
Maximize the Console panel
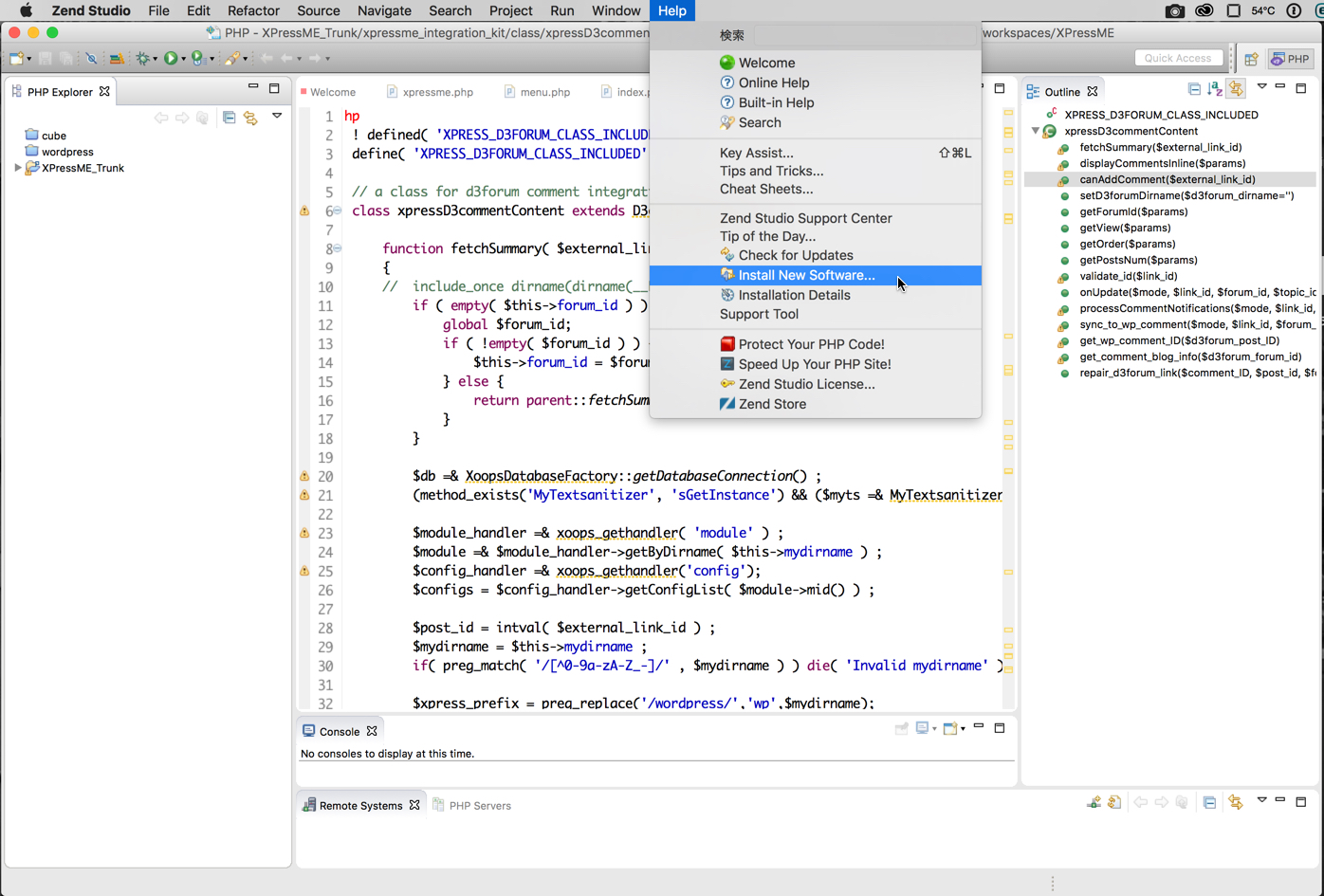[1000, 727]
